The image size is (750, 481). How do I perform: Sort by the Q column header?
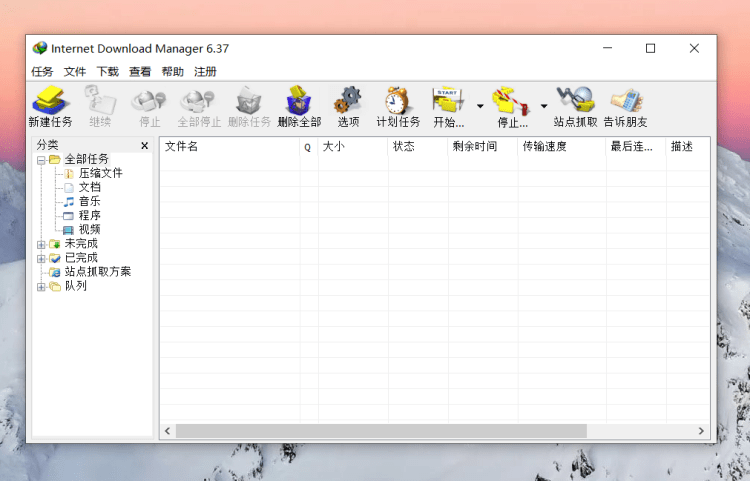point(309,146)
